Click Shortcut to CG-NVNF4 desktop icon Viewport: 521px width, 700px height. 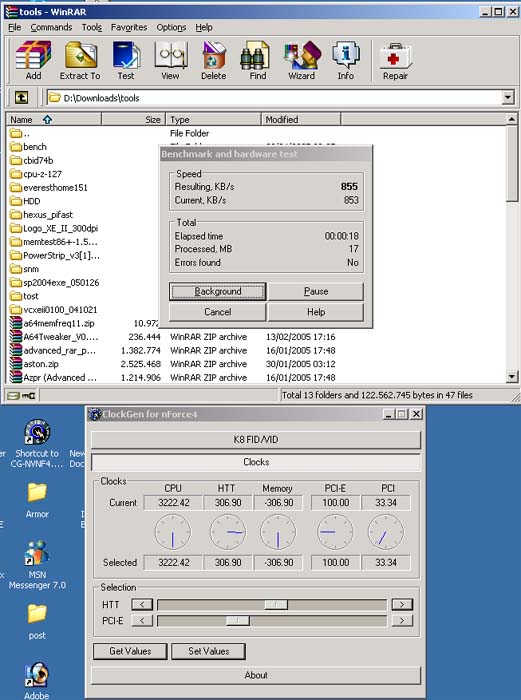coord(37,443)
